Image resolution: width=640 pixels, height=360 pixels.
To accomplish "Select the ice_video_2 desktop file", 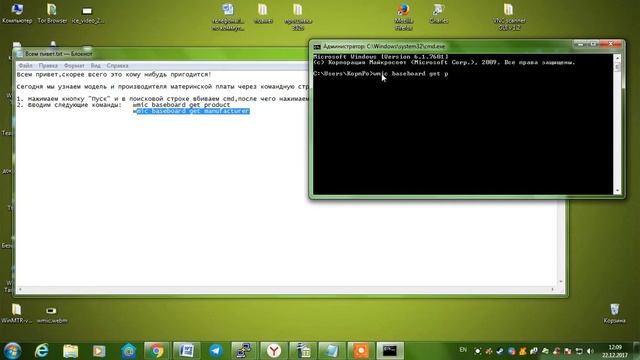I will click(87, 14).
